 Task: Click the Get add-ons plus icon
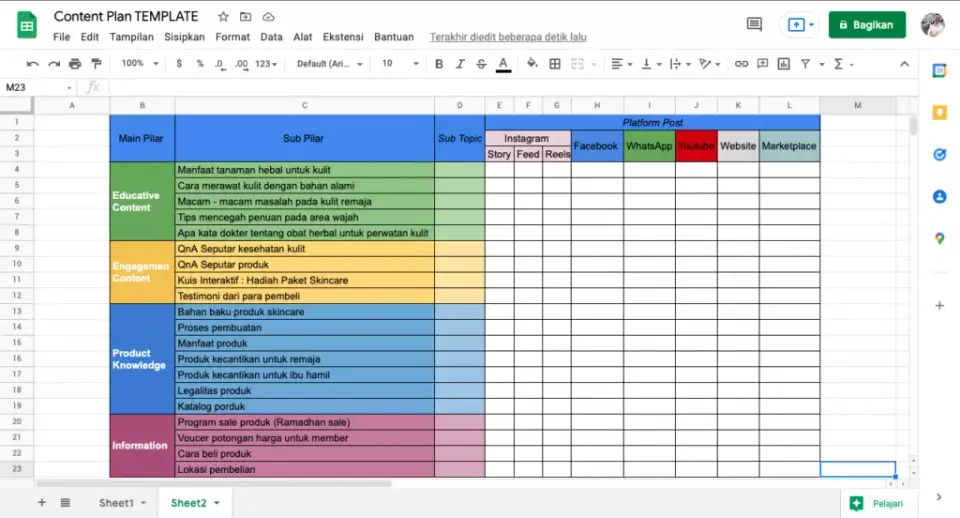tap(939, 305)
